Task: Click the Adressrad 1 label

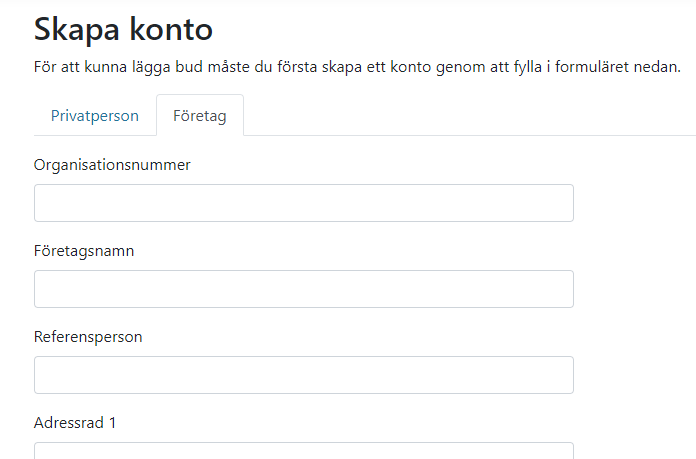Action: (x=75, y=423)
